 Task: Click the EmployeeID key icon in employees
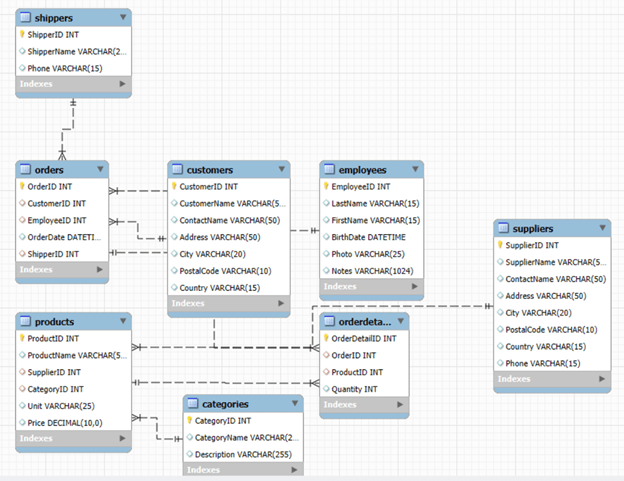click(x=326, y=186)
